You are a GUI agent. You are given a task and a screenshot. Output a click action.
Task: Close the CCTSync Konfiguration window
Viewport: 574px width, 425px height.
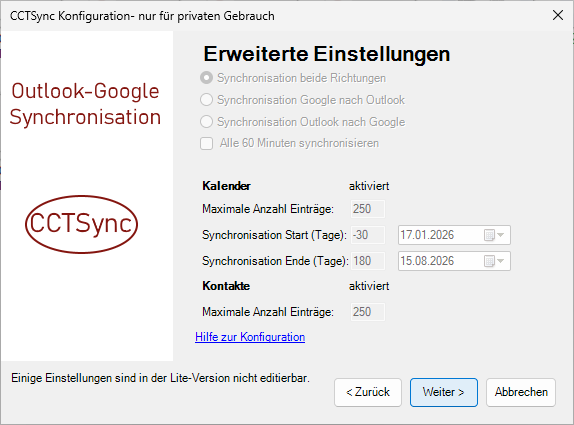point(558,15)
